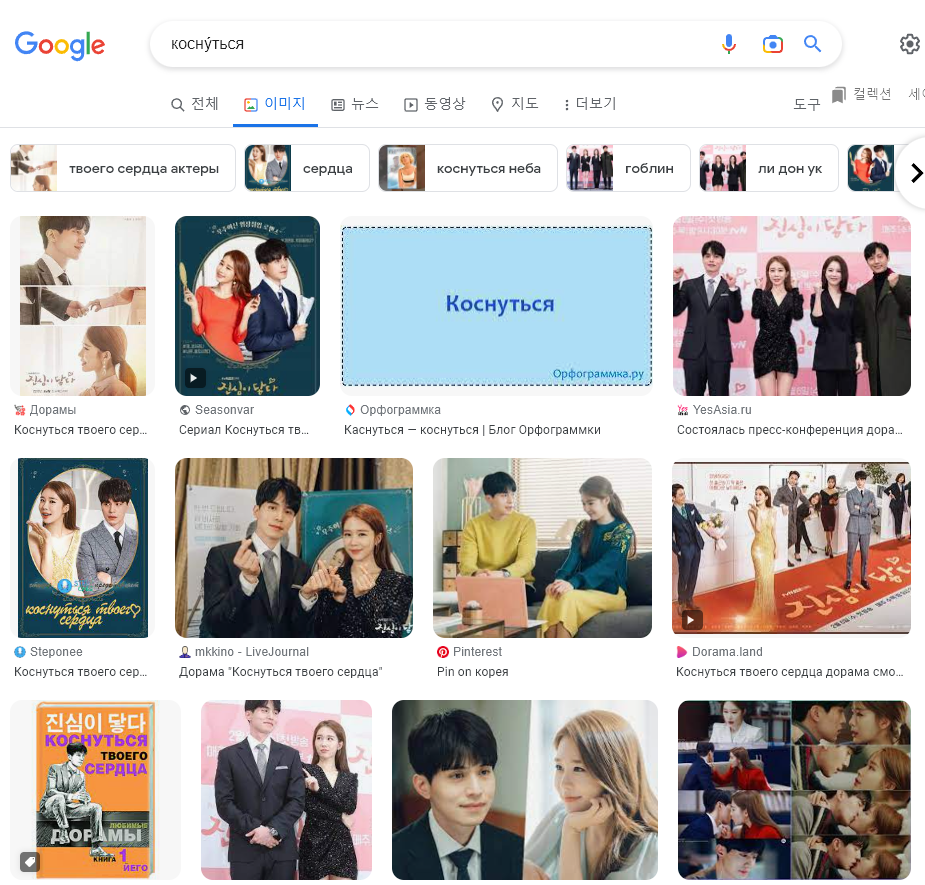Open the 'Pin on корея' link

[x=473, y=672]
